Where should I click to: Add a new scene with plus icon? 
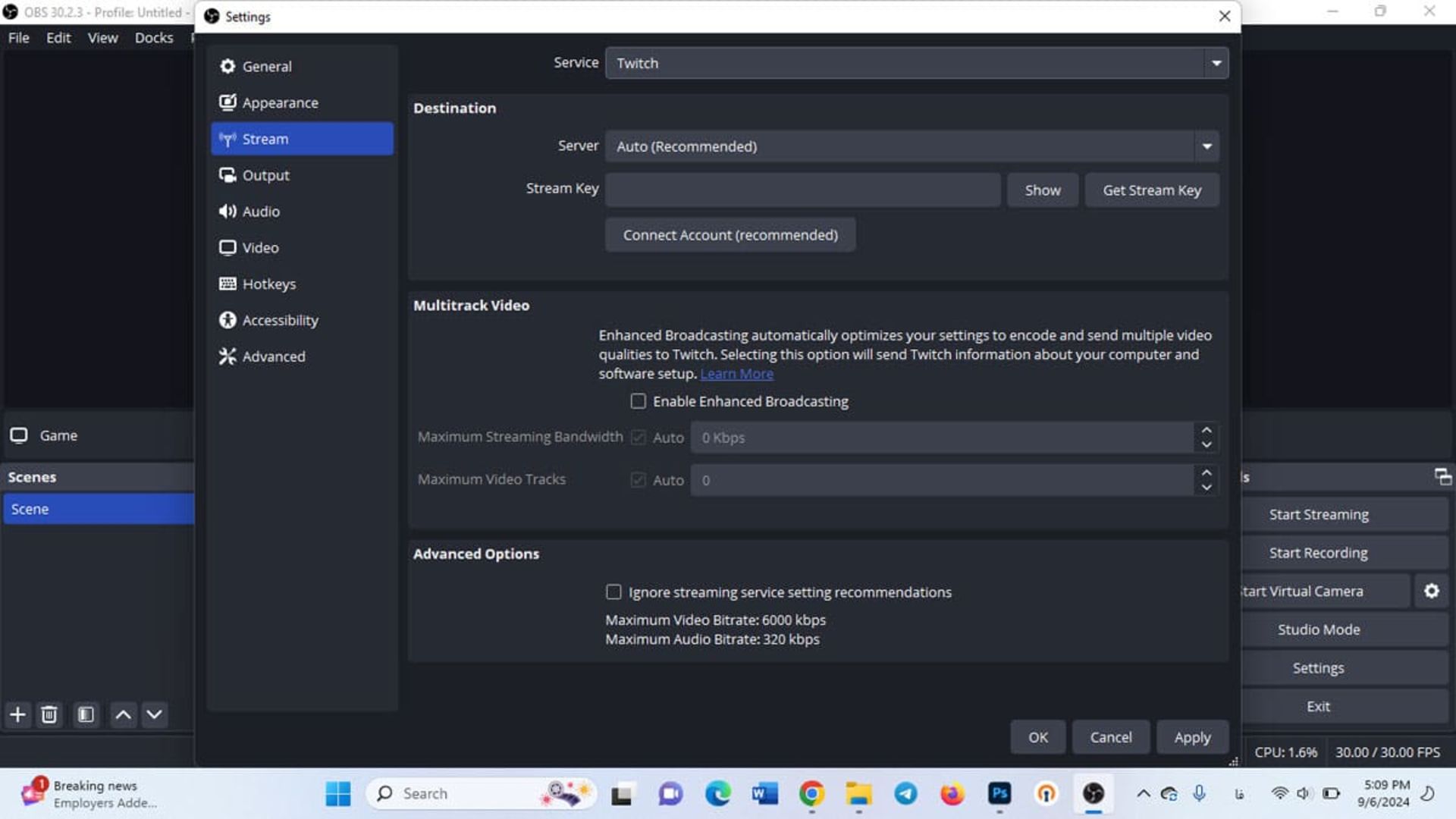17,714
